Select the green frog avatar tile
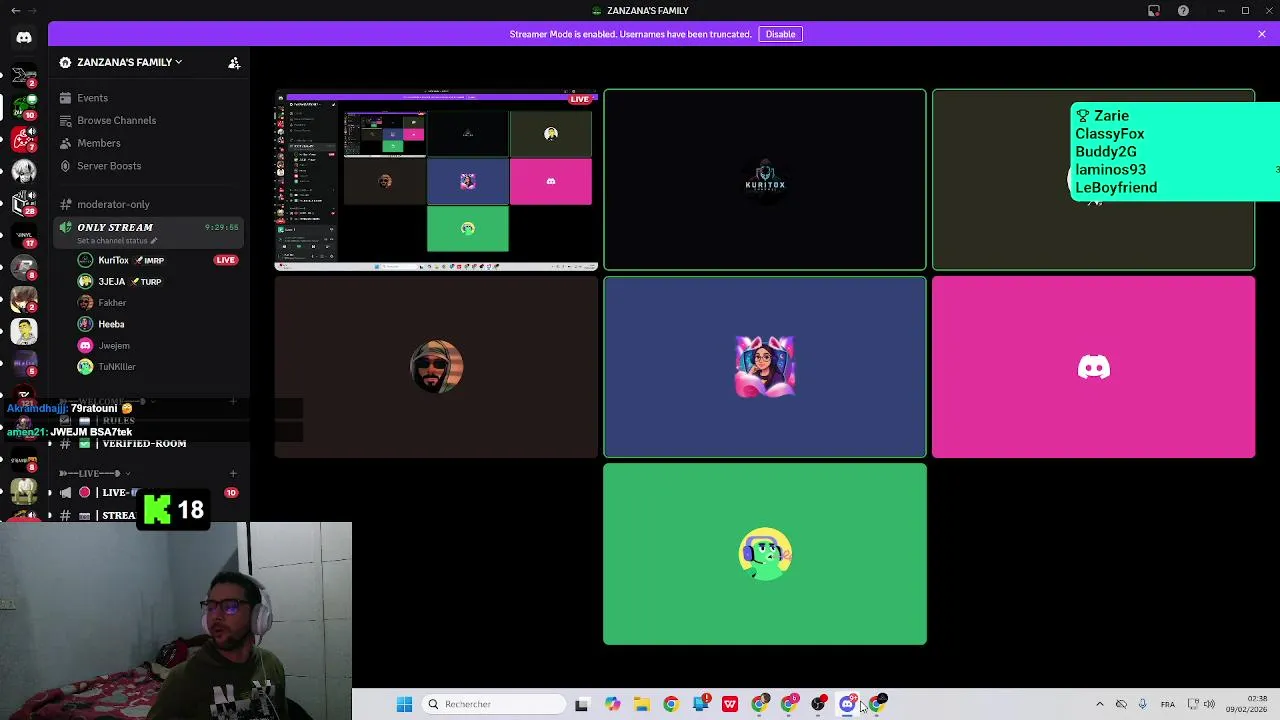 [x=765, y=554]
